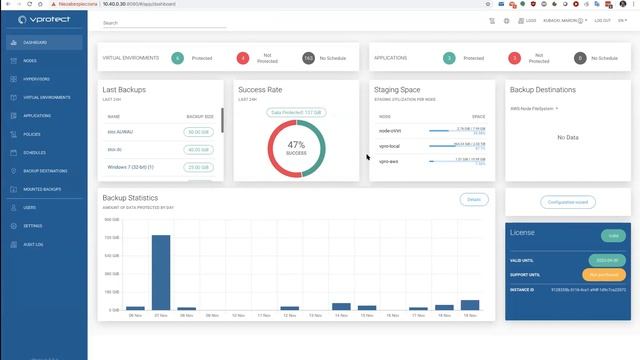Focus the Search input field

(x=164, y=23)
